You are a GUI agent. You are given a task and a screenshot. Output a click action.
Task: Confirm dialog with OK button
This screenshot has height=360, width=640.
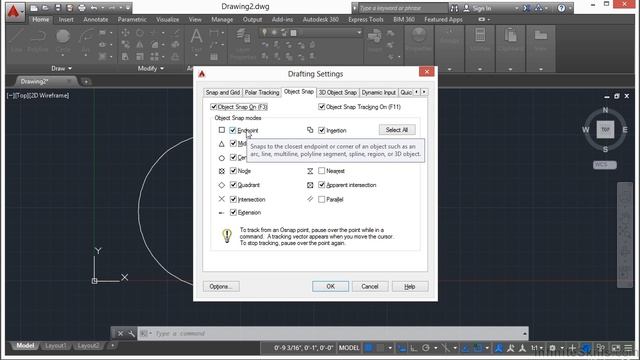330,287
